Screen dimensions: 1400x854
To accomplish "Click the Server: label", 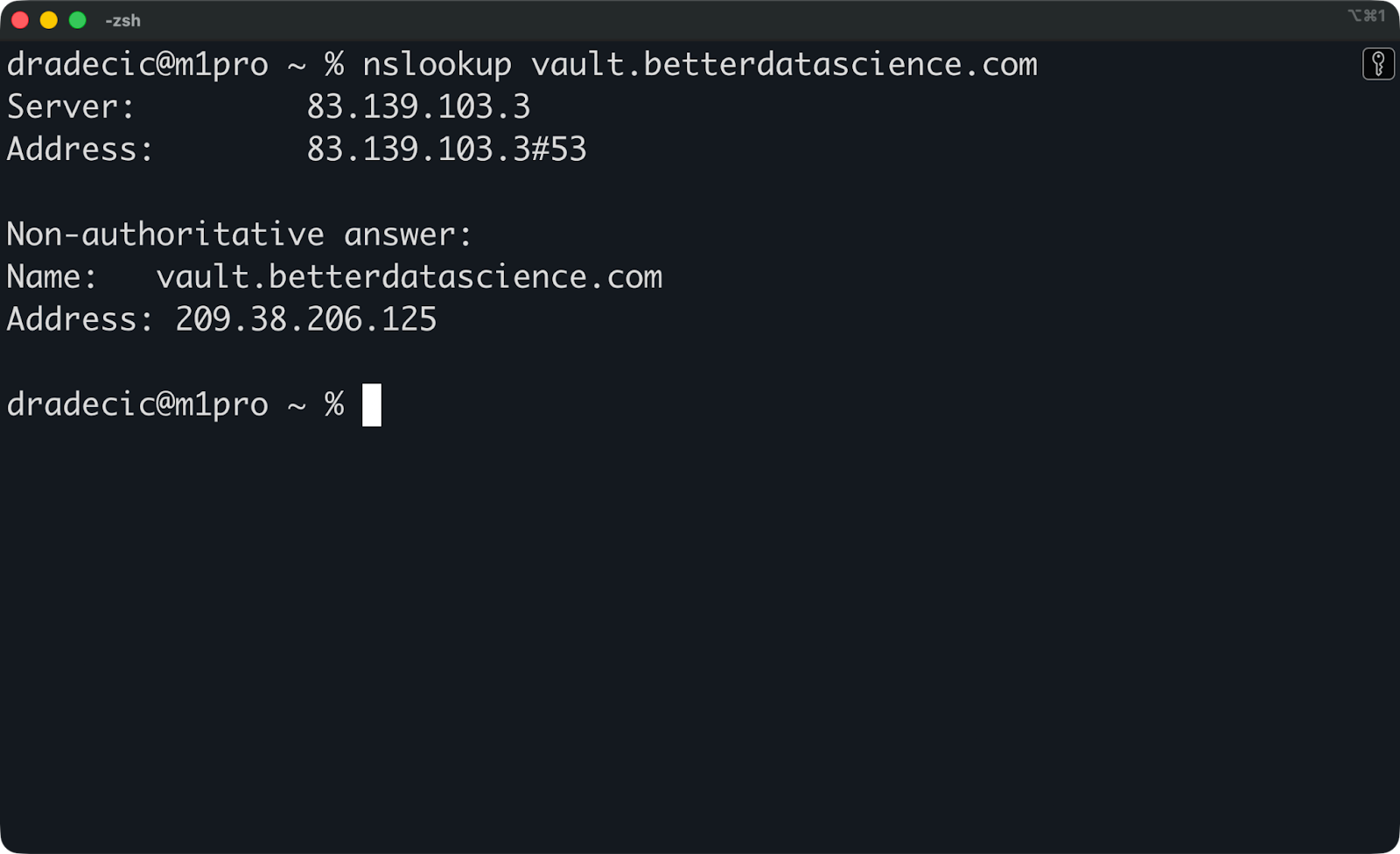I will [x=70, y=106].
